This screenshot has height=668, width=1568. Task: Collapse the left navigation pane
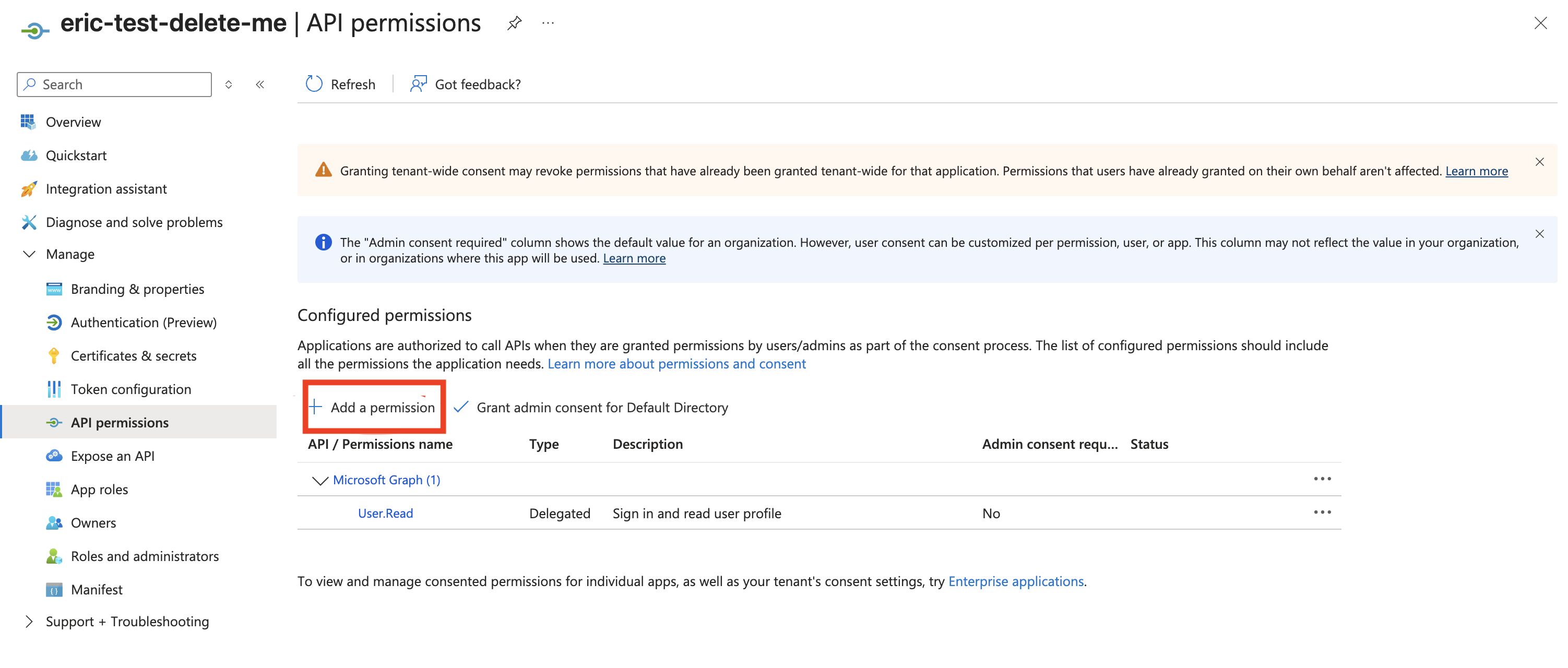click(260, 85)
